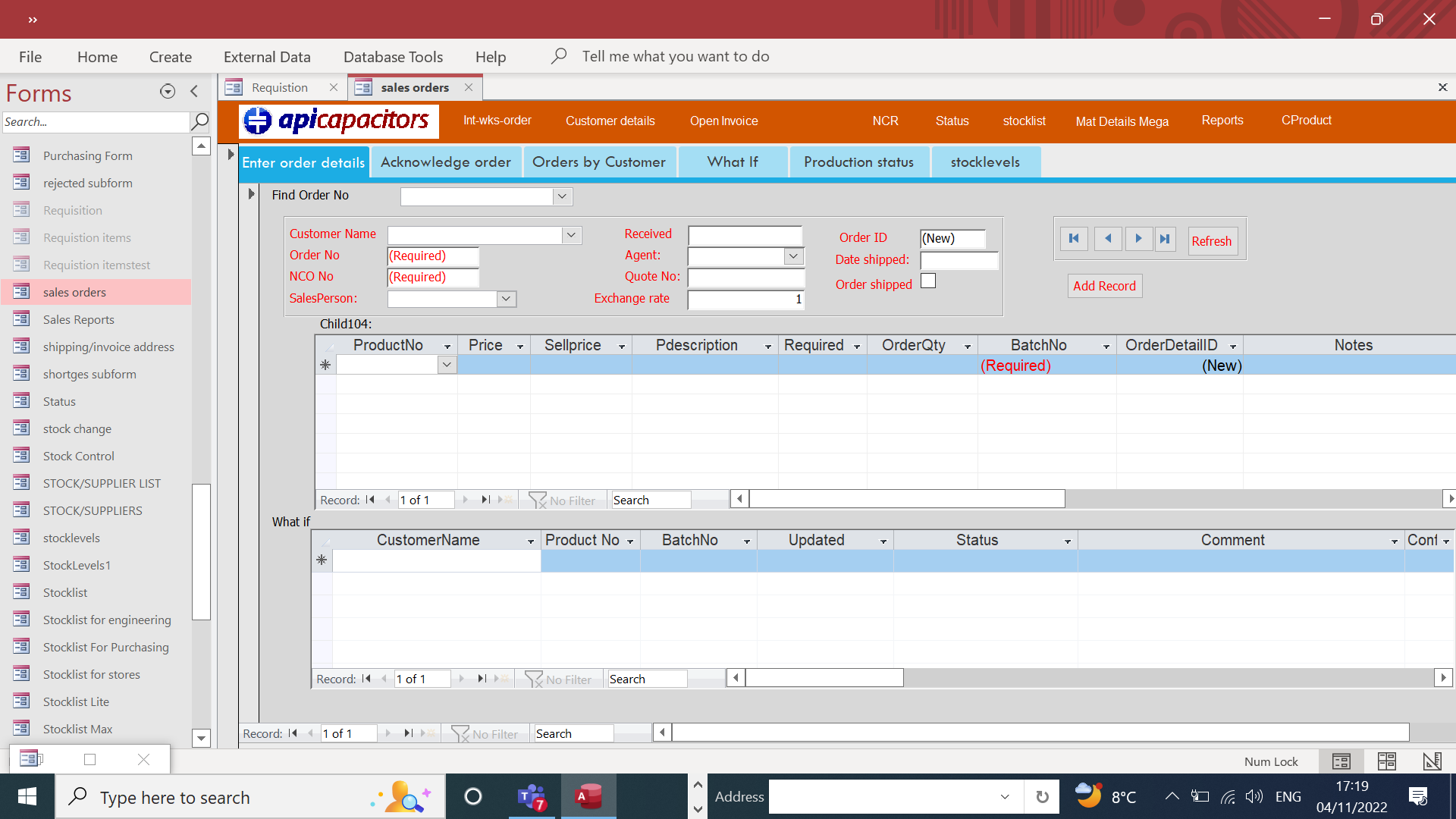Open the Customer Name dropdown
1456x819 pixels.
click(571, 235)
